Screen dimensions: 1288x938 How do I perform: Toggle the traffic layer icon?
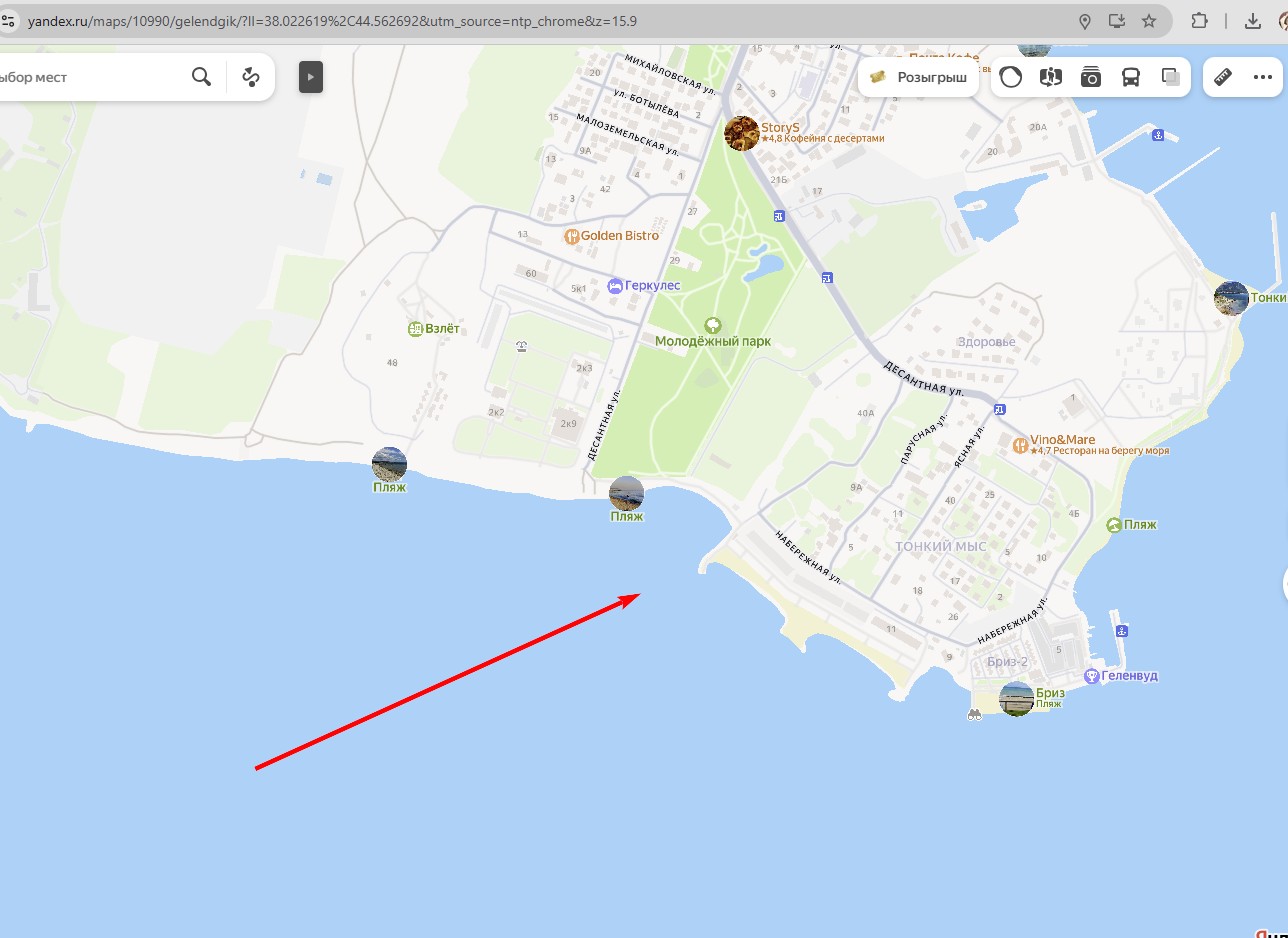pos(1011,77)
